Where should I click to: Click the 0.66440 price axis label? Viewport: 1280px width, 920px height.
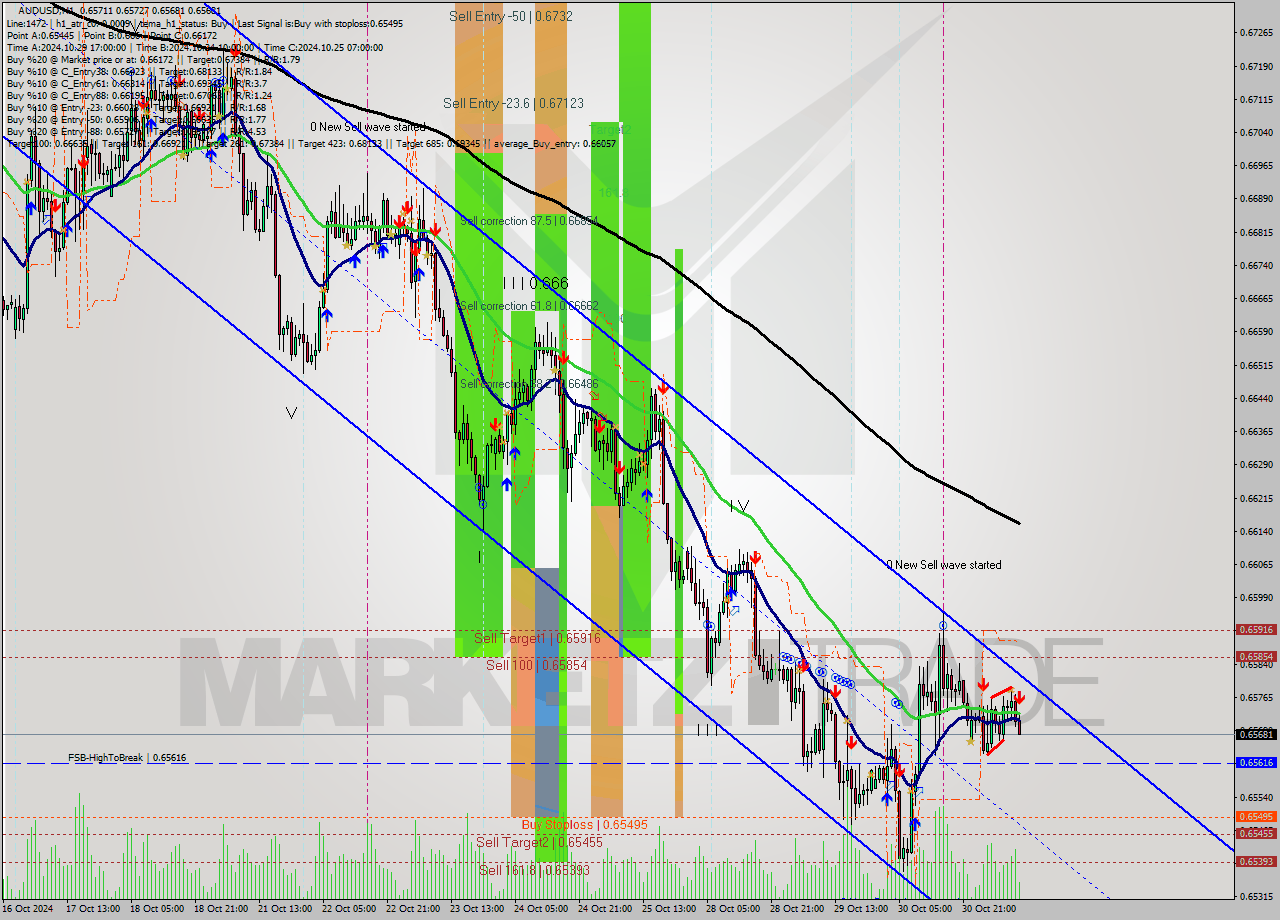pyautogui.click(x=1255, y=399)
